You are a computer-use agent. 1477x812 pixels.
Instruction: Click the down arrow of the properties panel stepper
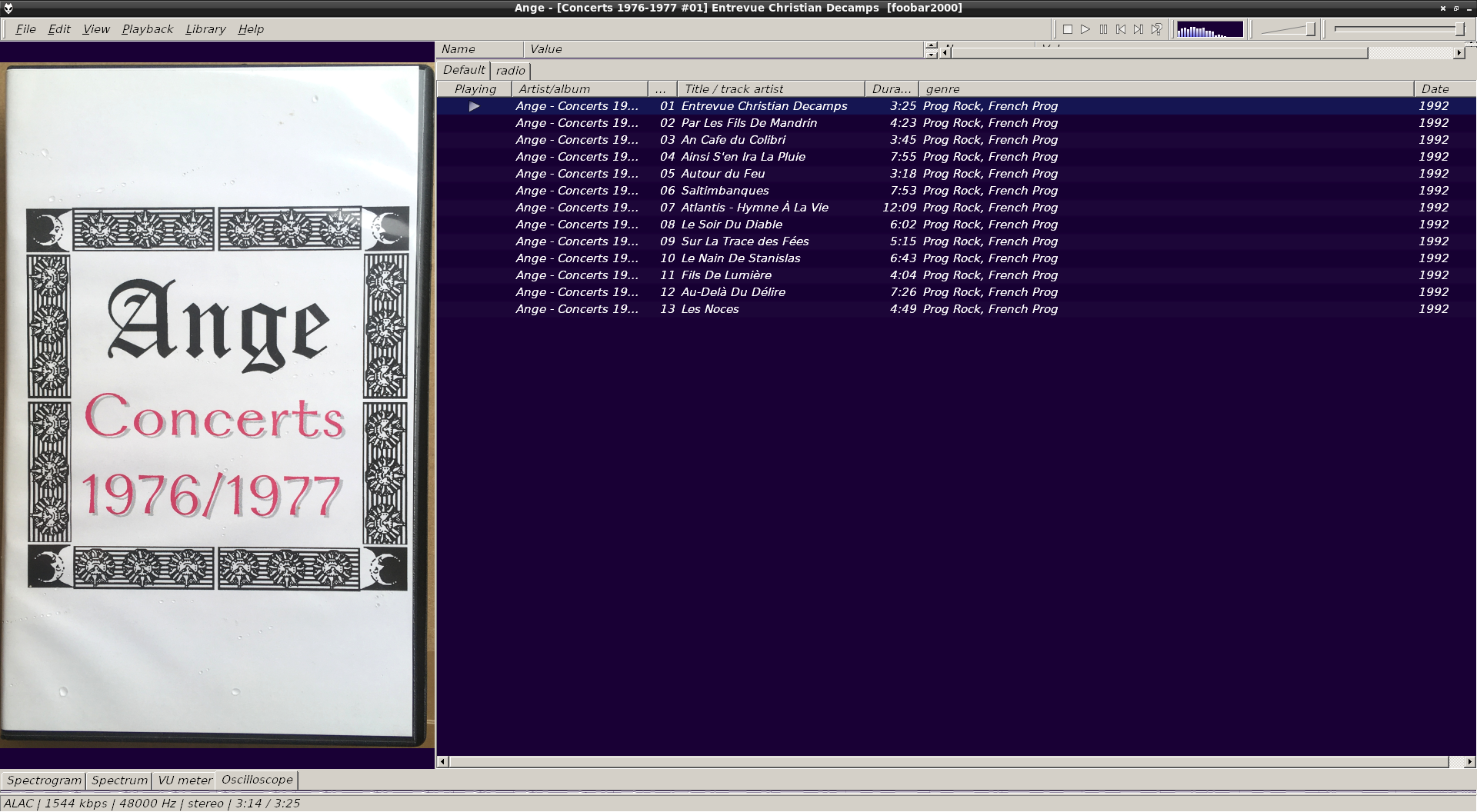click(932, 54)
